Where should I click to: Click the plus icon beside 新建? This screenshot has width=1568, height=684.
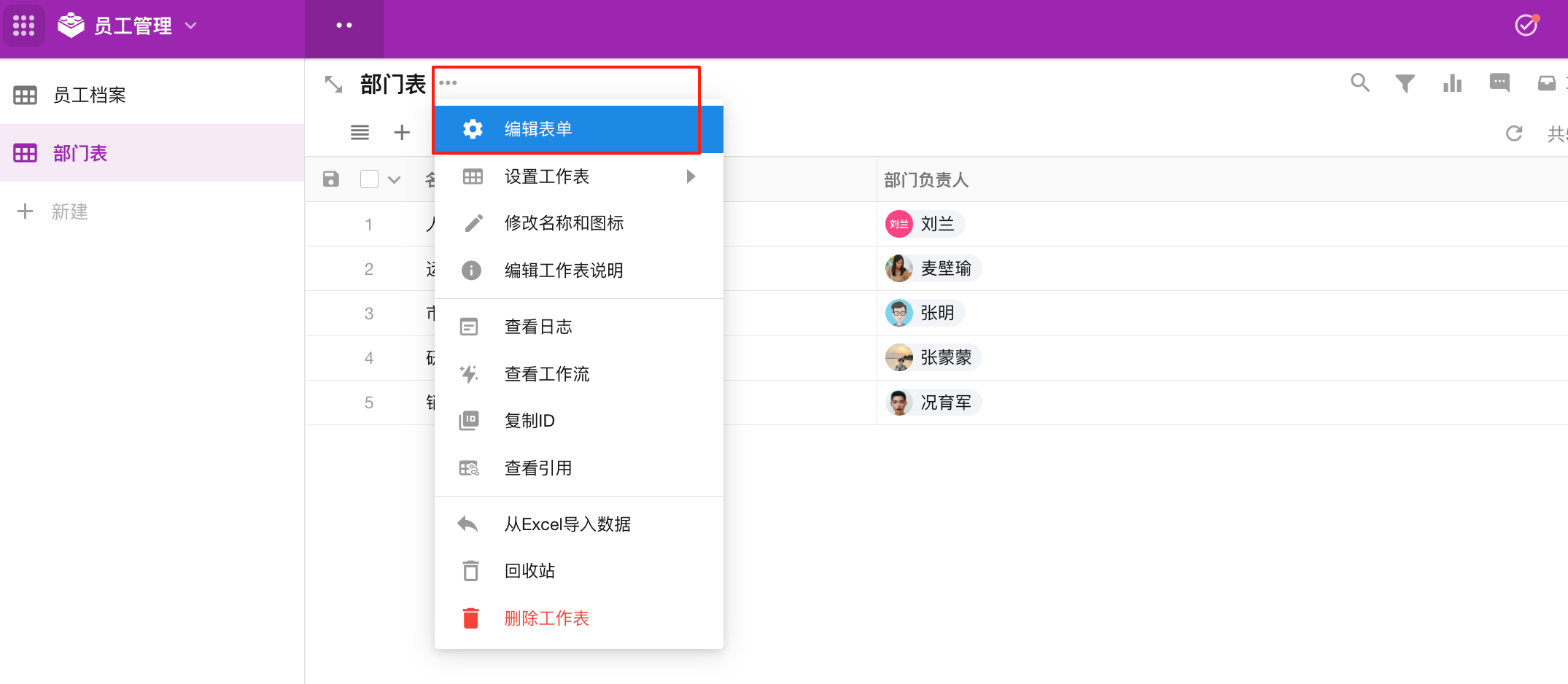click(26, 211)
